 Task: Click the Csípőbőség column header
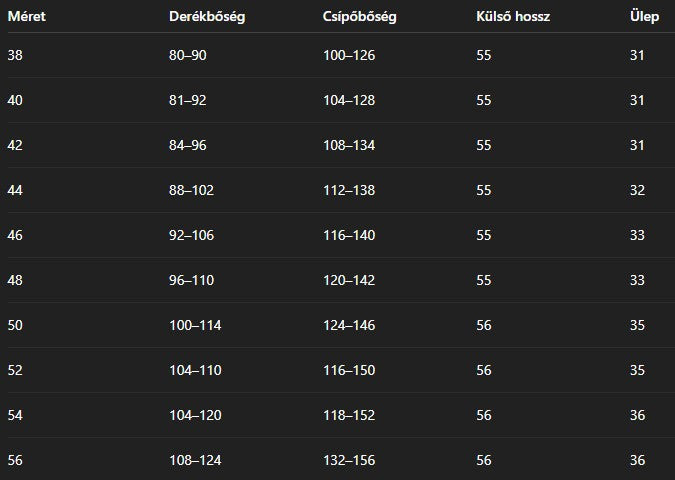point(359,16)
